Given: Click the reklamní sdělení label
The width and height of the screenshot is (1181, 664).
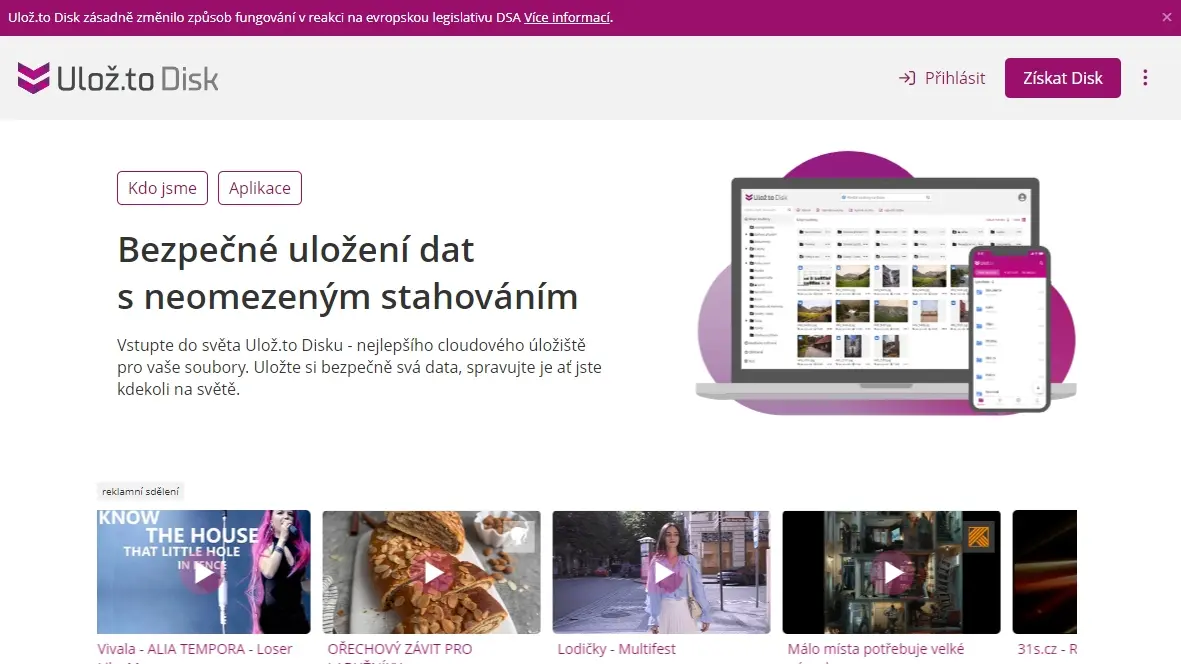Looking at the screenshot, I should 141,492.
